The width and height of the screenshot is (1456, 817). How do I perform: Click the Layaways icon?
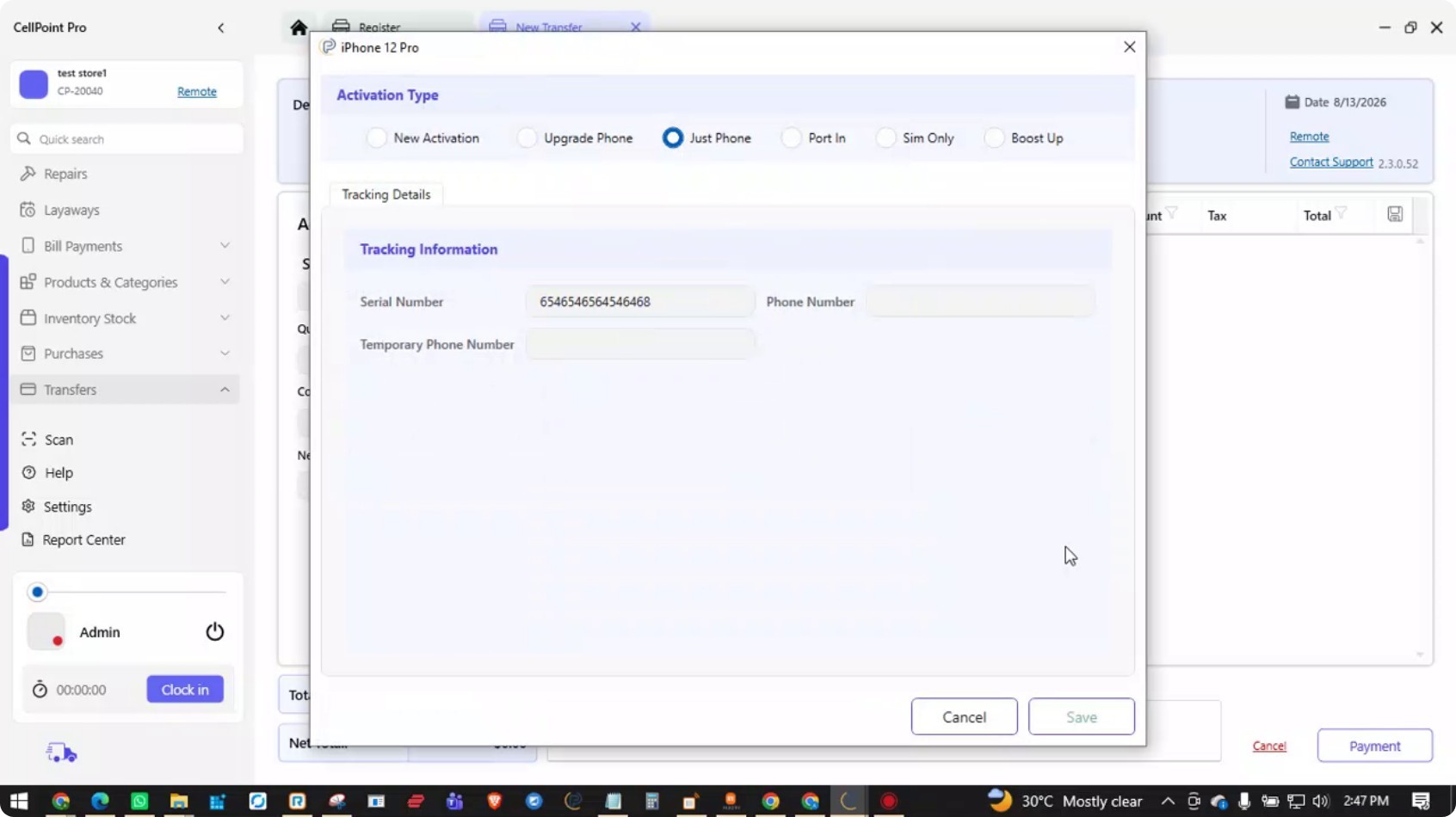tap(28, 210)
